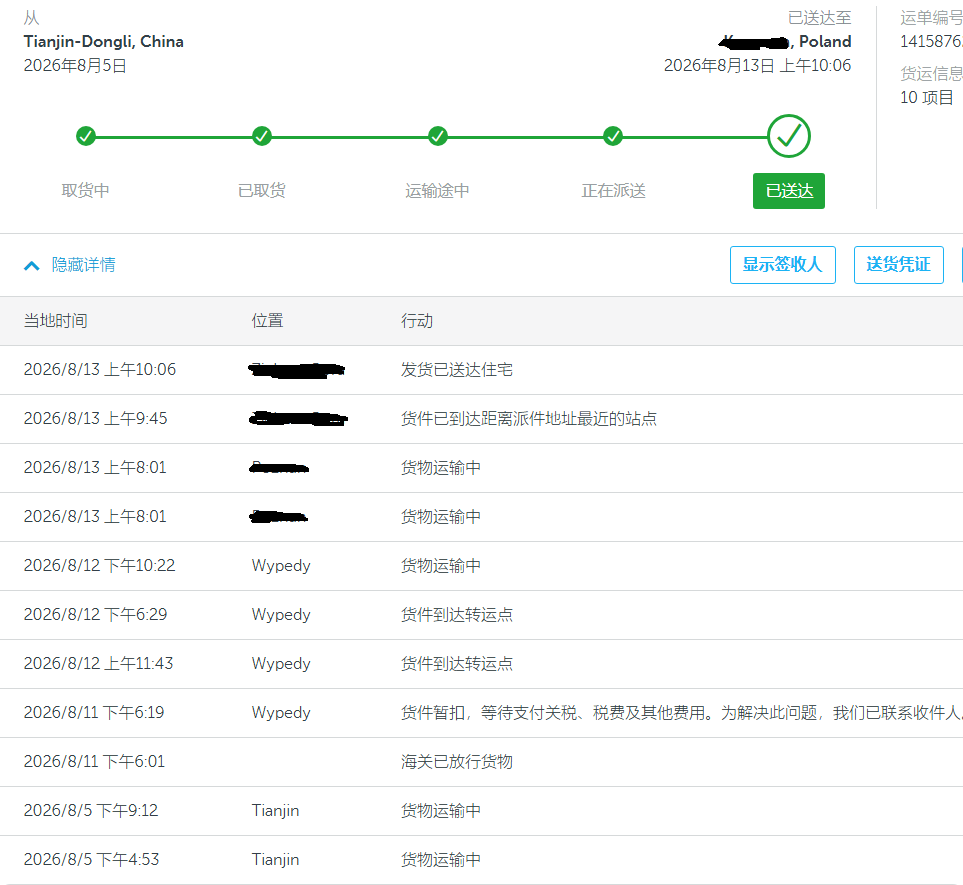
Task: Click Tianjin in the 下午9:12 row
Action: (x=275, y=811)
